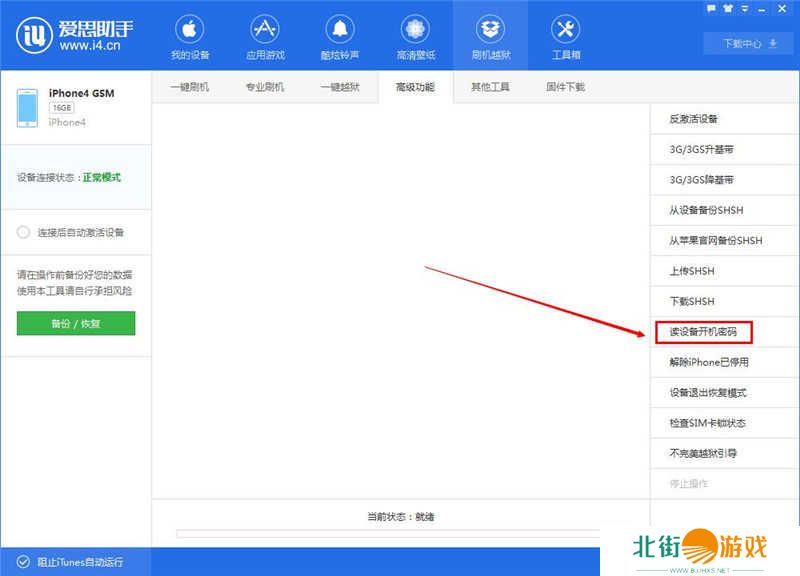Click 读设备开机密码 button

coord(702,331)
